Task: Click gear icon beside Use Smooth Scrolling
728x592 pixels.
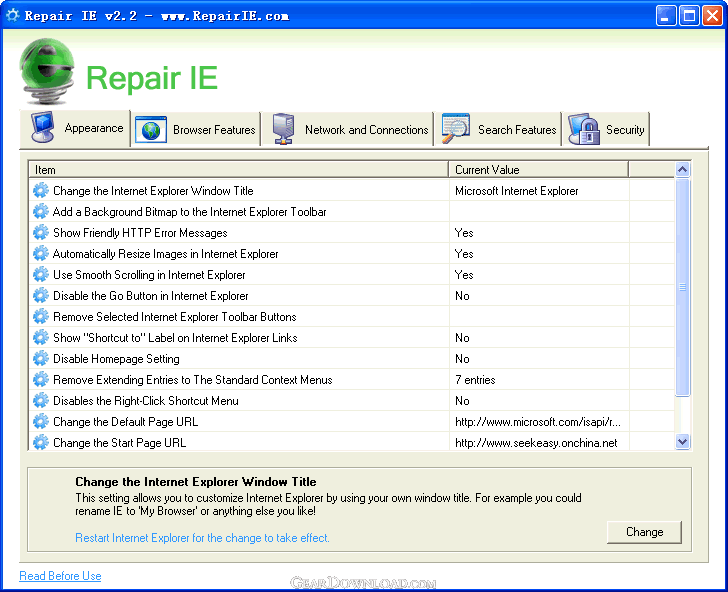Action: [x=41, y=274]
